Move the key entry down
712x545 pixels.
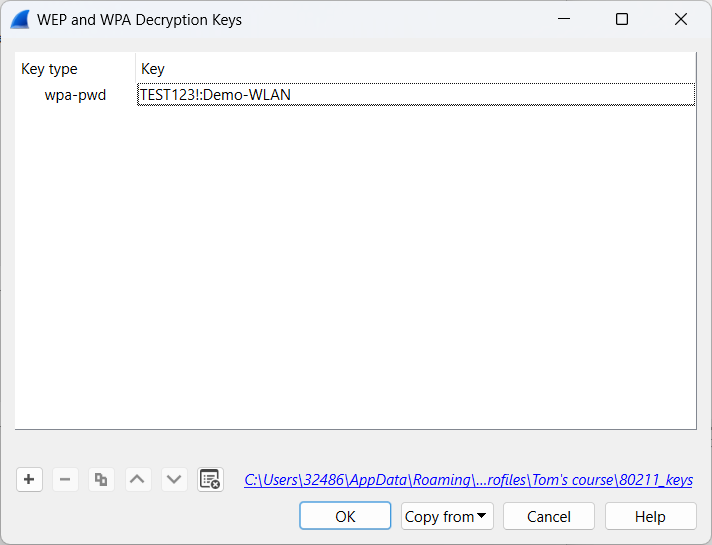click(x=174, y=480)
